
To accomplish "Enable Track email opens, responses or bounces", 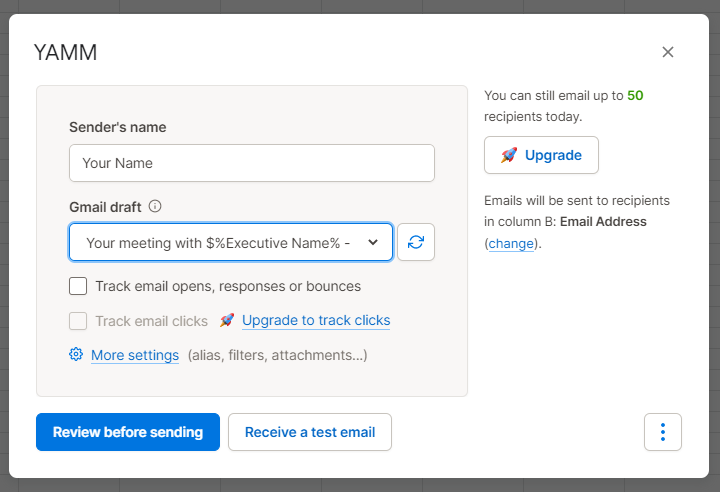I will 78,286.
